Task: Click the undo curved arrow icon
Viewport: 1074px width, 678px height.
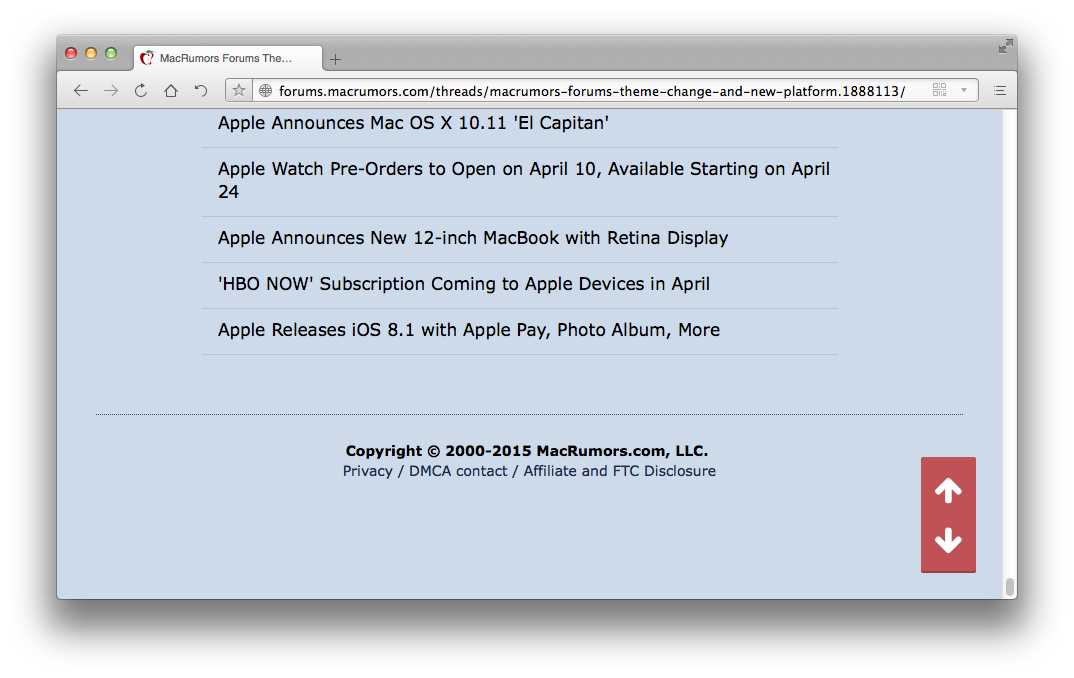Action: [201, 90]
